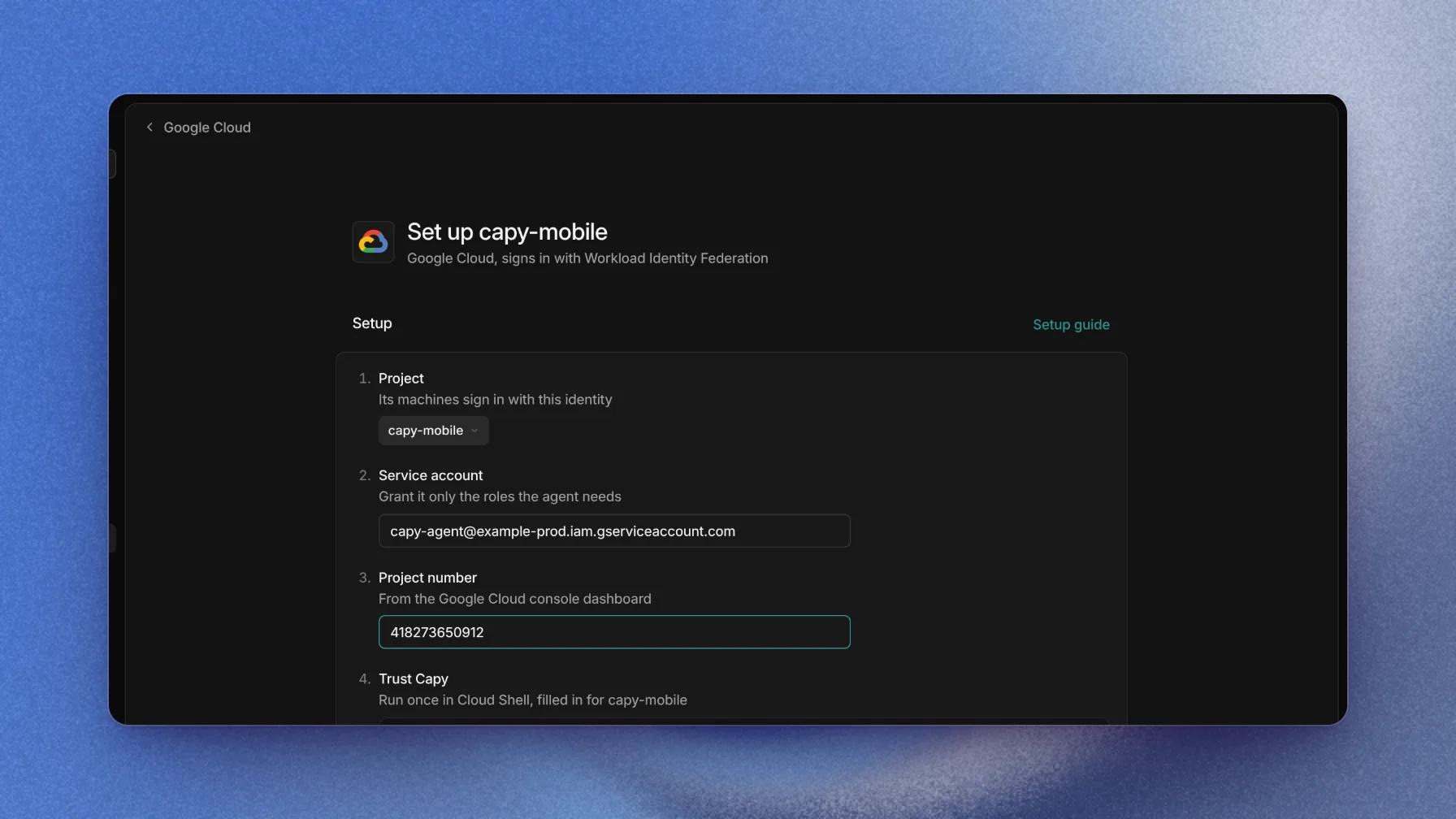Open the capy-mobile project dropdown
Screen dimensions: 1456x819
pyautogui.click(x=433, y=431)
